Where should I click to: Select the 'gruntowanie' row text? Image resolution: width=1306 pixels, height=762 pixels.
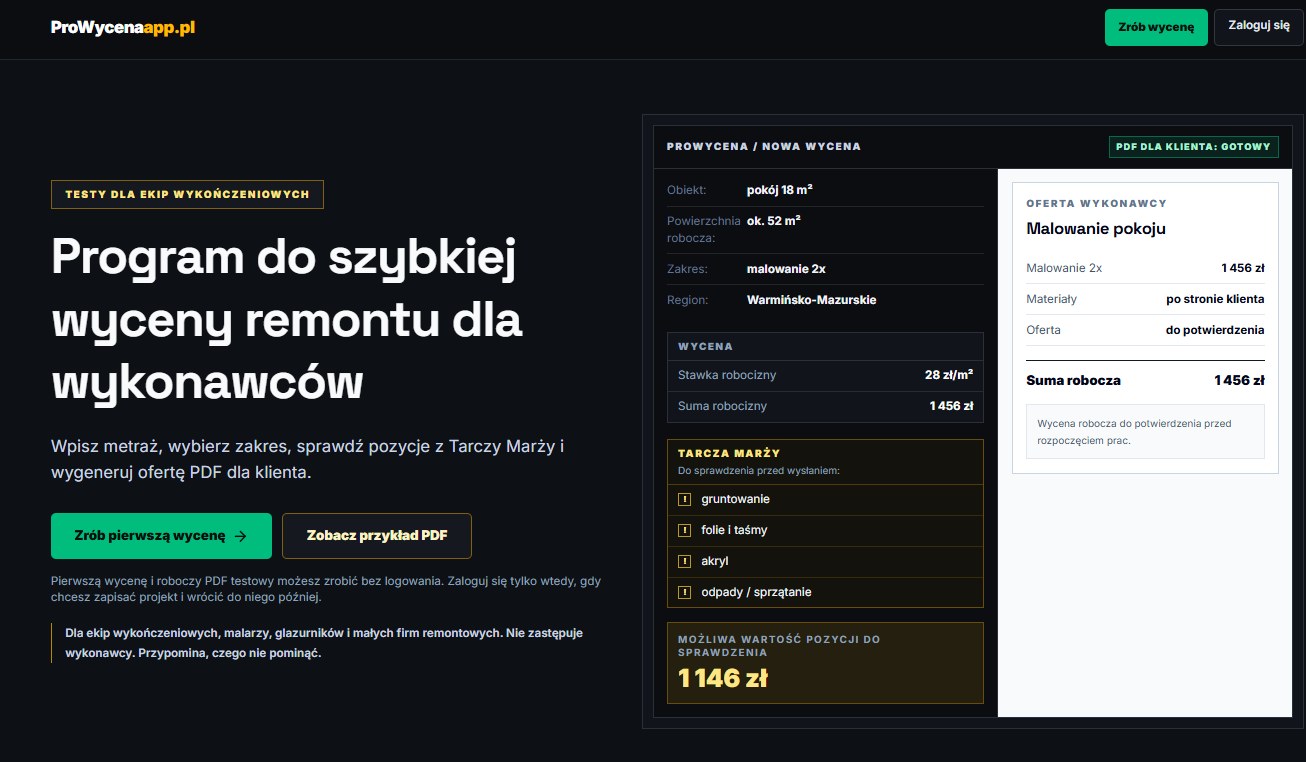tap(735, 499)
